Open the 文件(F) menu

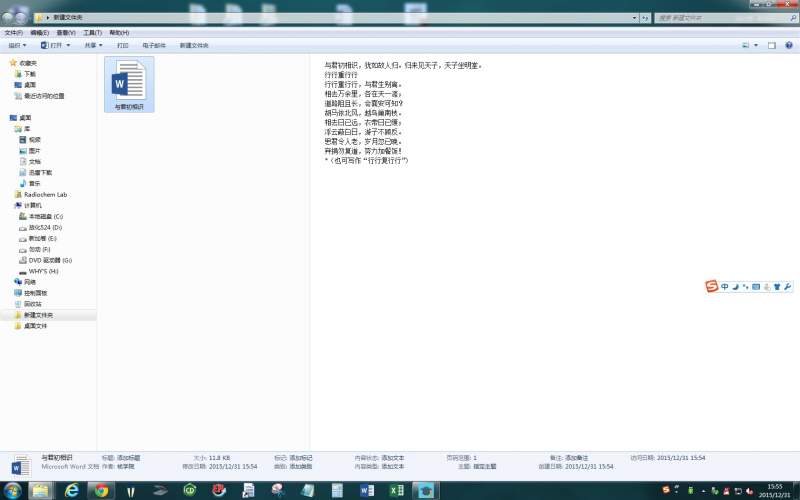click(x=14, y=33)
